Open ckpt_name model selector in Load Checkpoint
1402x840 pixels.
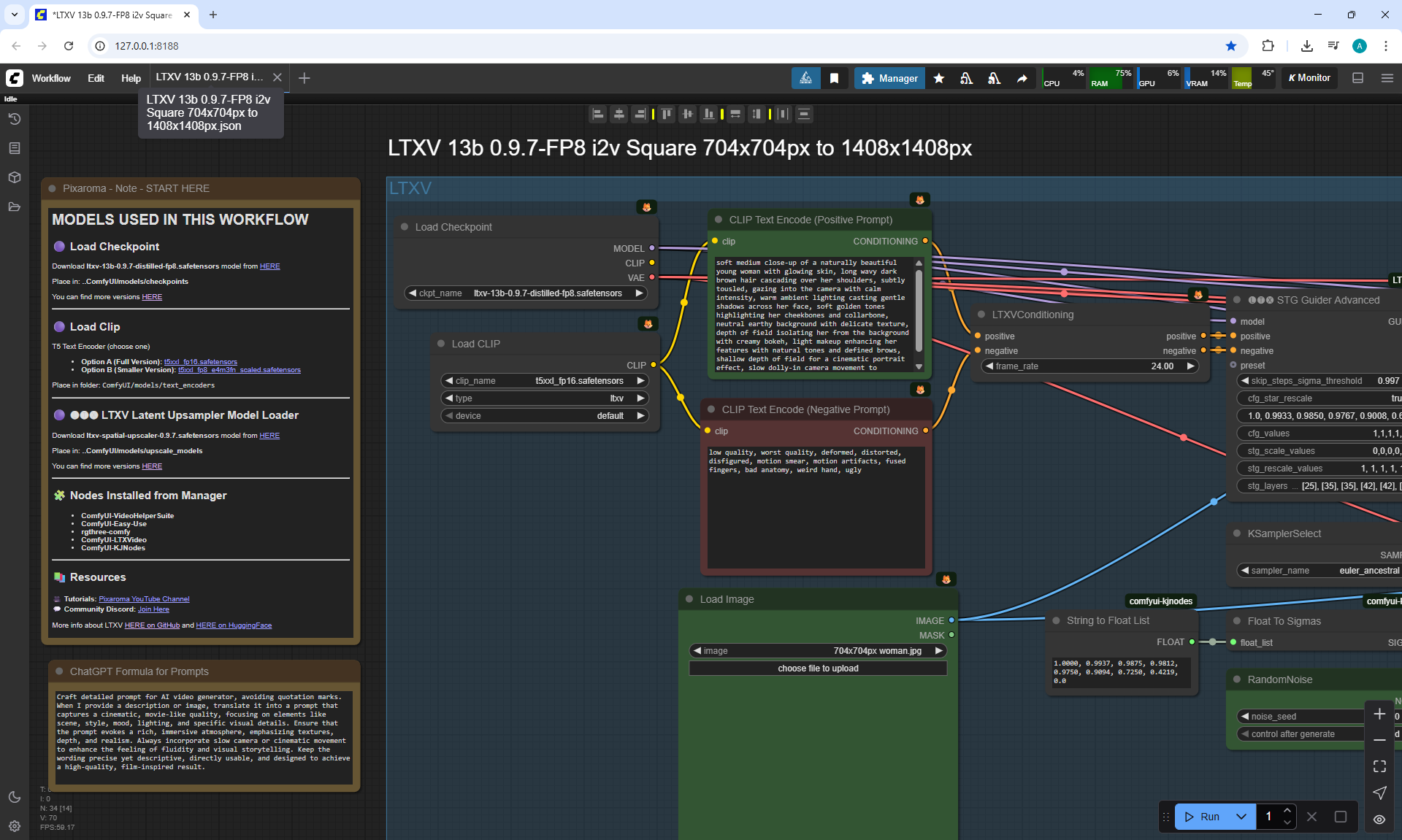pos(524,293)
